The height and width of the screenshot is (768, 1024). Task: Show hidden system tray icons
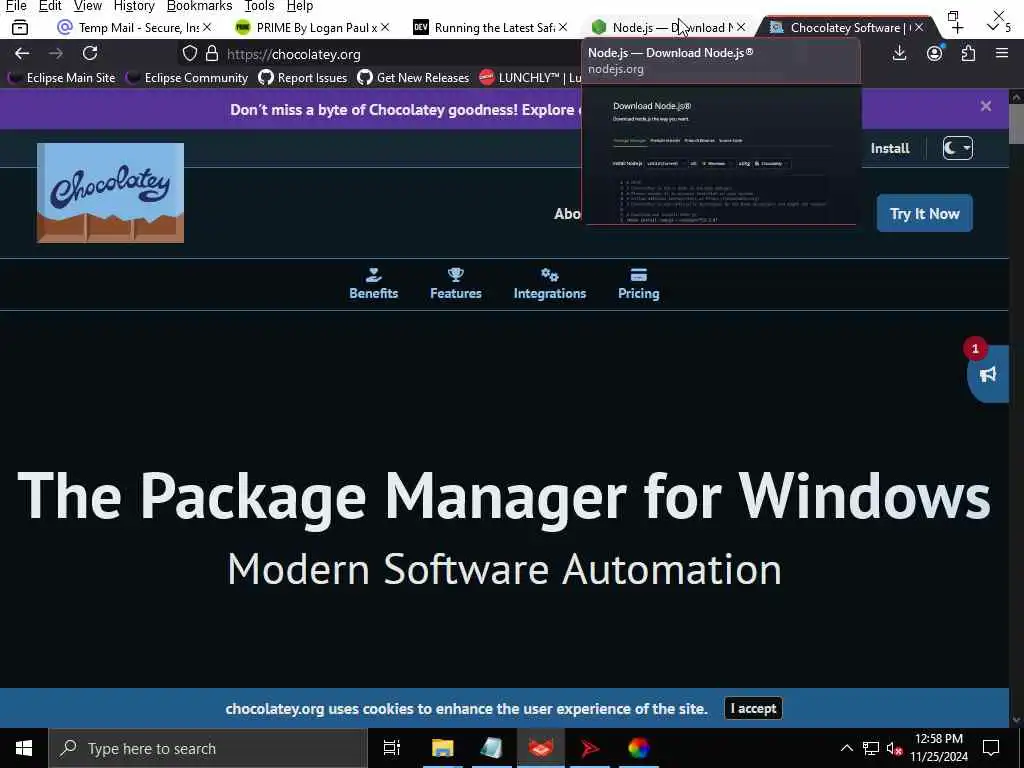coord(846,748)
